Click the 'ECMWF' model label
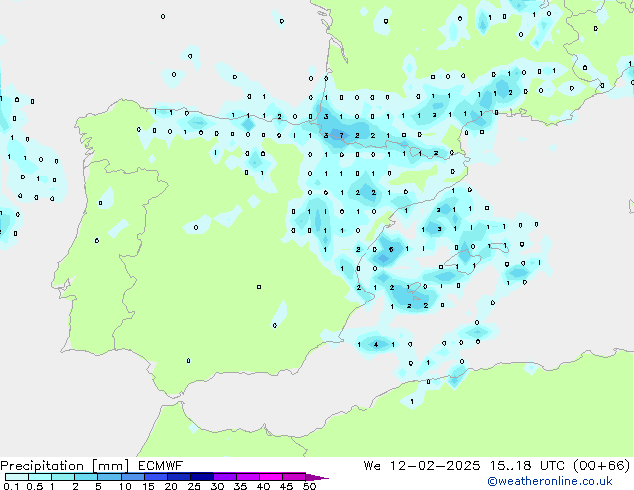Image resolution: width=634 pixels, height=490 pixels. [161, 465]
